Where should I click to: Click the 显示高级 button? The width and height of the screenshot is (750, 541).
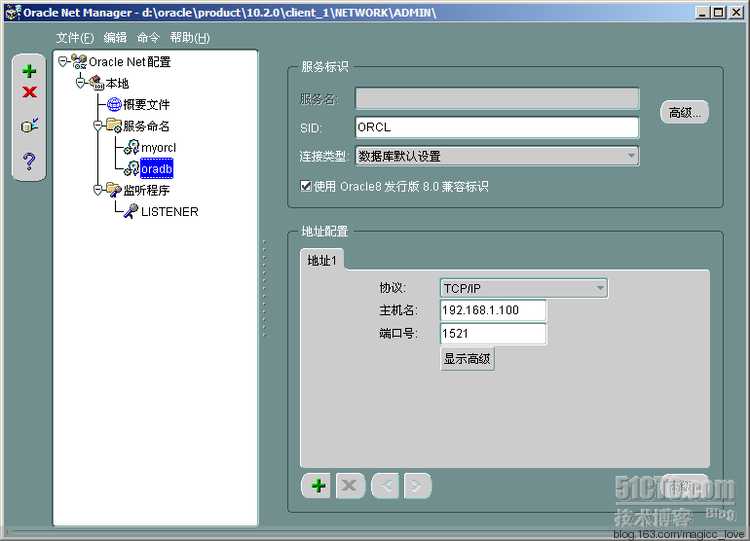467,359
